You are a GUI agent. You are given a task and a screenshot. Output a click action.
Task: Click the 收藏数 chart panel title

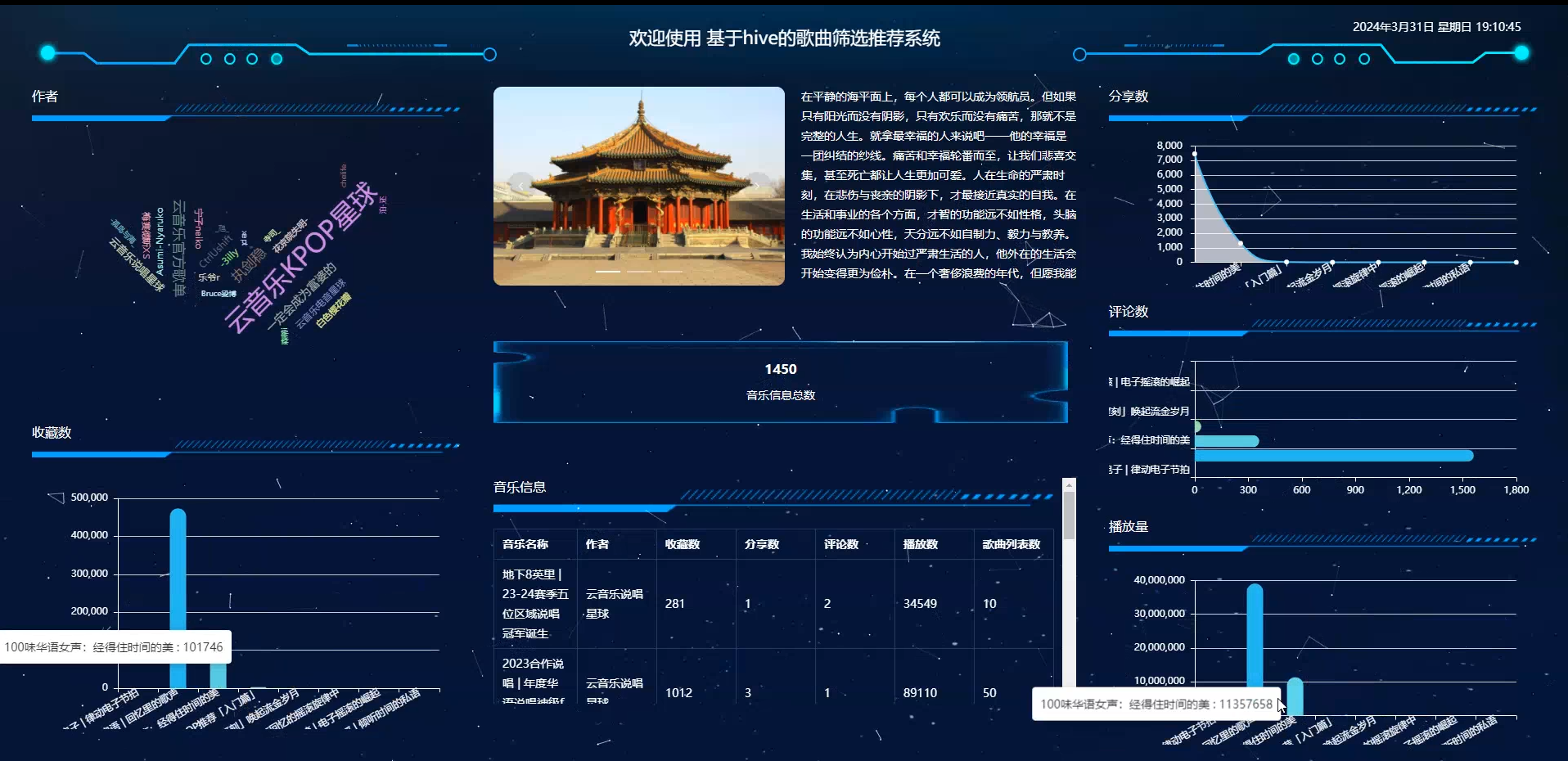pyautogui.click(x=52, y=432)
